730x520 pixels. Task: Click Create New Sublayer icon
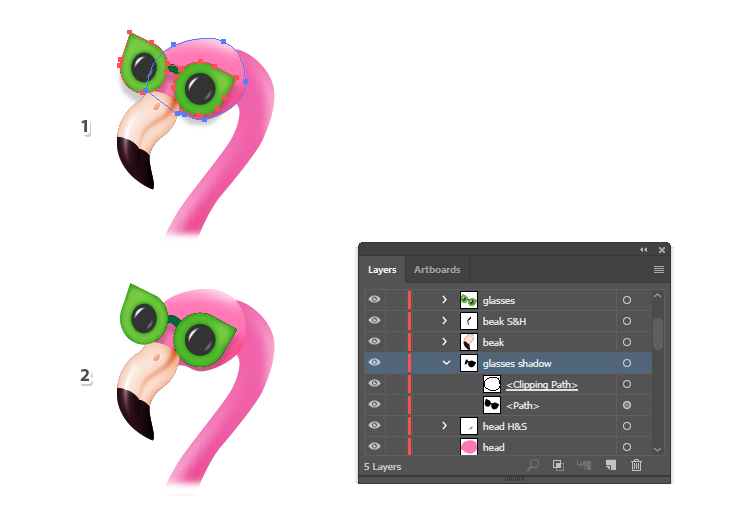(584, 465)
